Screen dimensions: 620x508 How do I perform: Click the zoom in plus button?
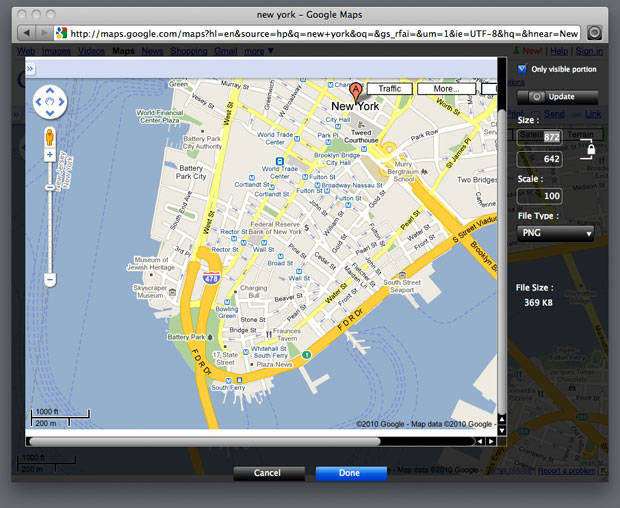(49, 156)
